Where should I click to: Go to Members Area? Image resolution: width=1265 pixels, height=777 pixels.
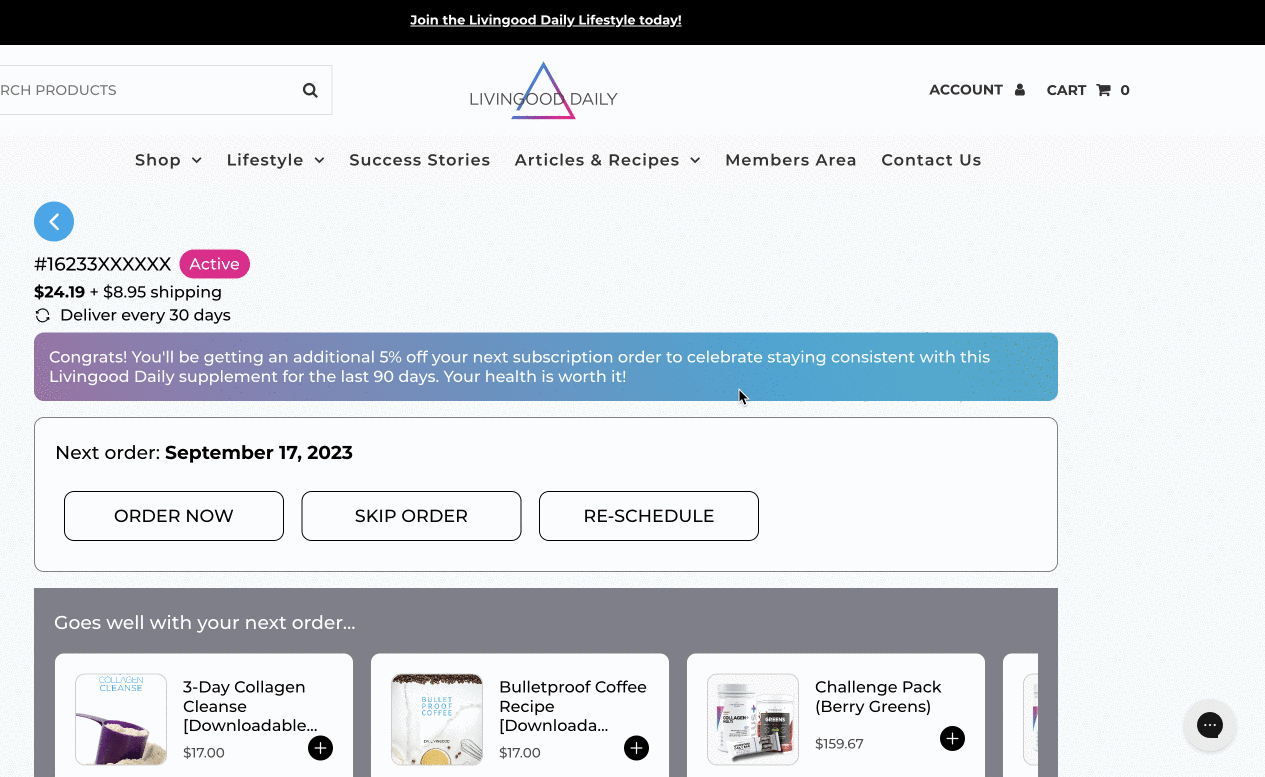[x=791, y=160]
